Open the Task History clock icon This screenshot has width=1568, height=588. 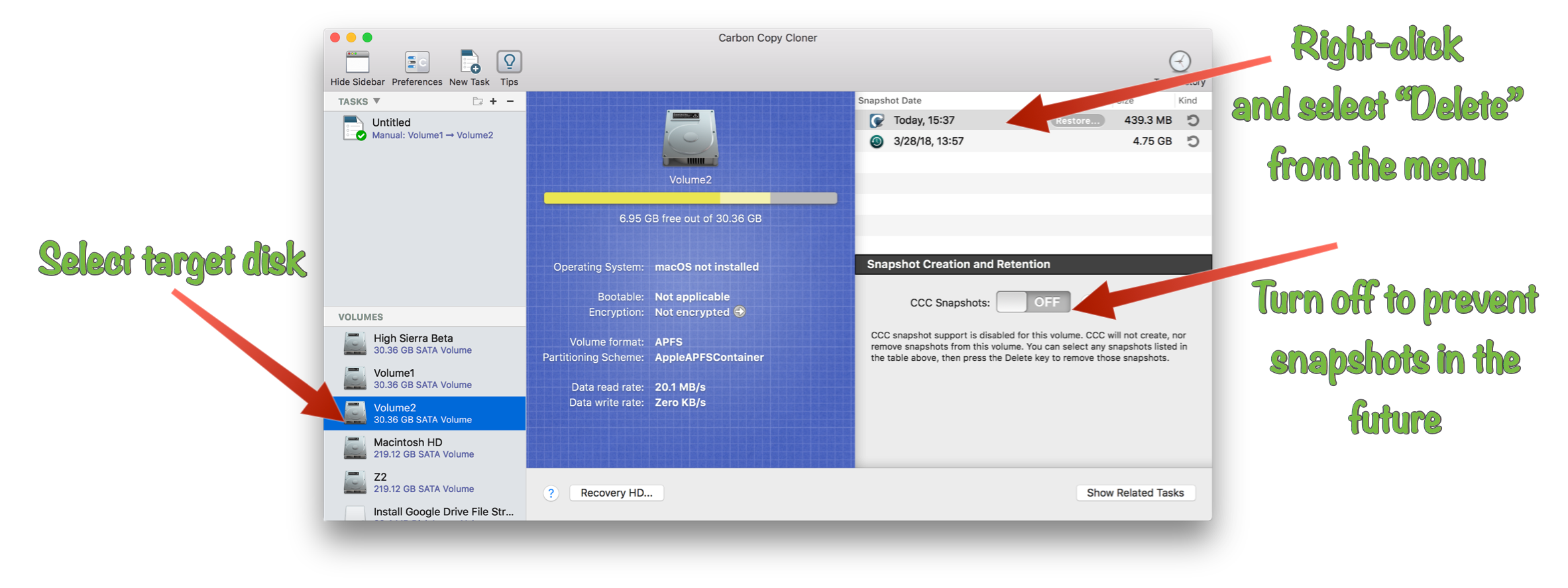[x=1180, y=62]
